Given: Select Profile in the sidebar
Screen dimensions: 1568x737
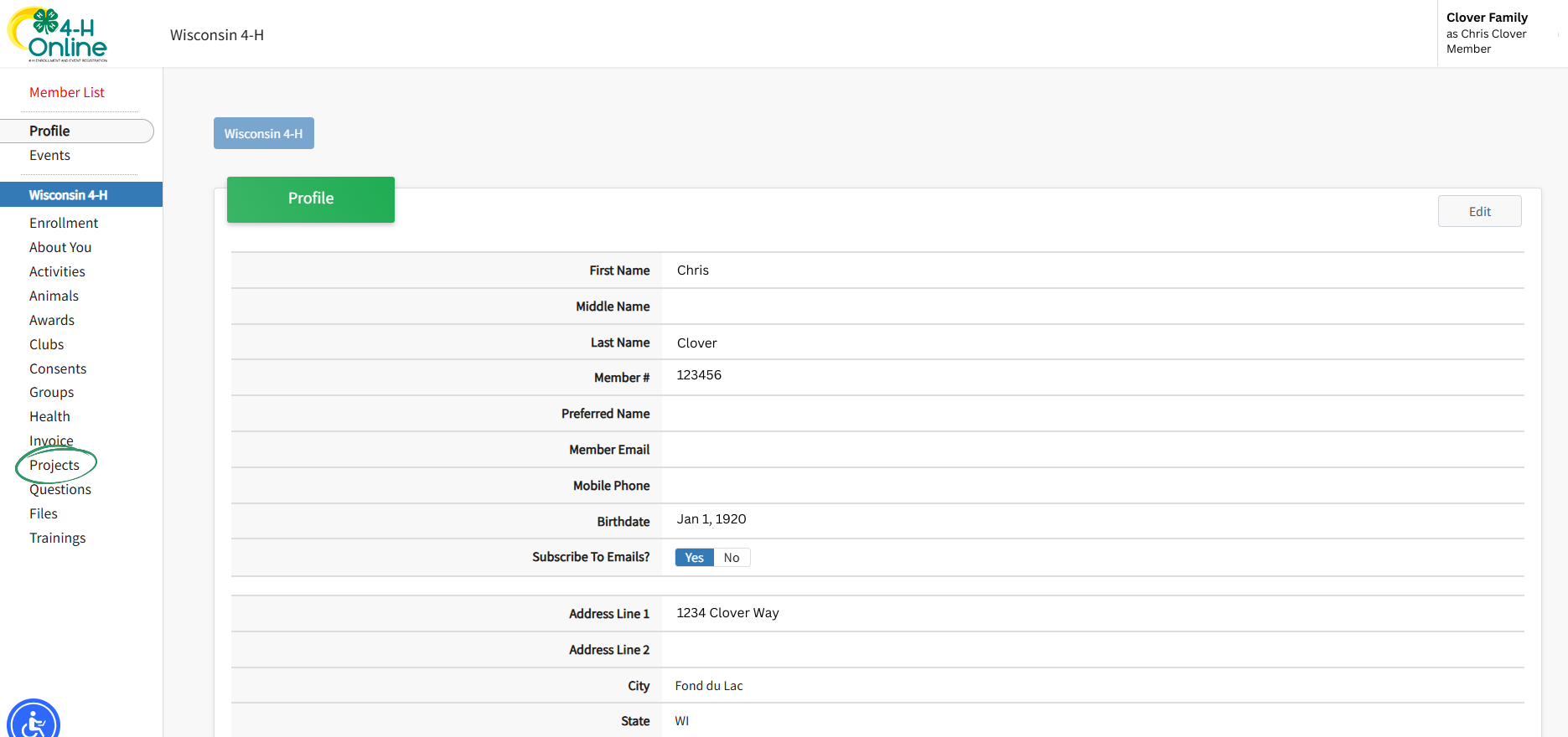Looking at the screenshot, I should tap(50, 131).
